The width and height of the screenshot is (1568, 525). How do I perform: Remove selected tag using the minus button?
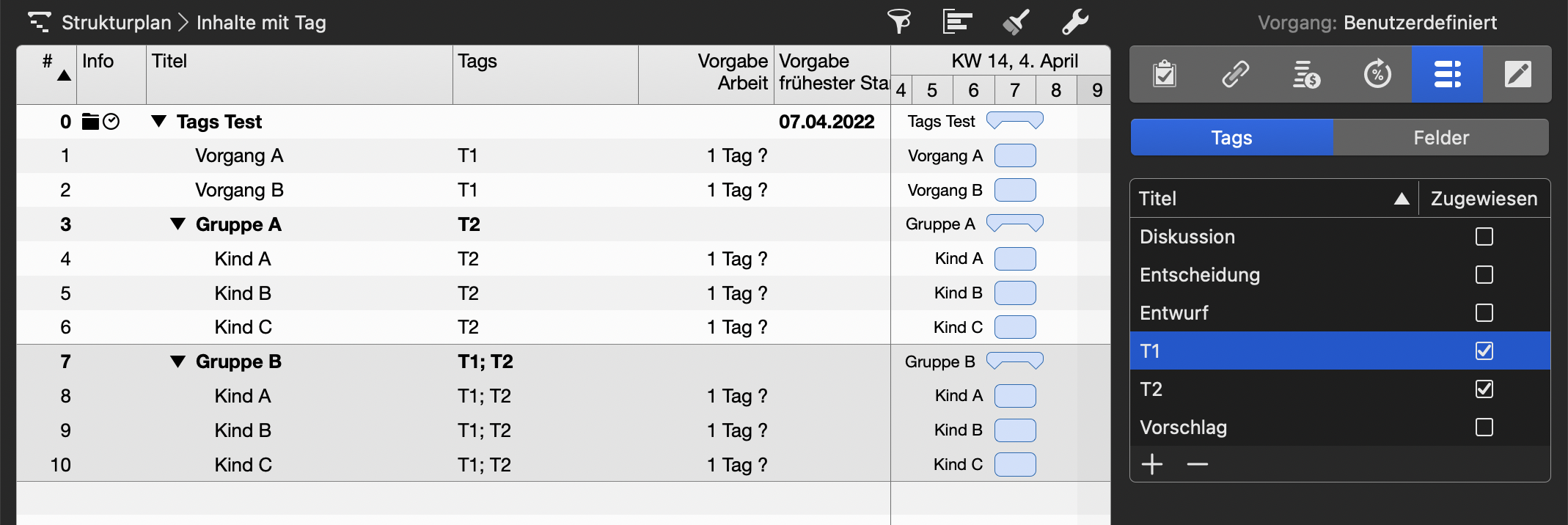(x=1197, y=464)
